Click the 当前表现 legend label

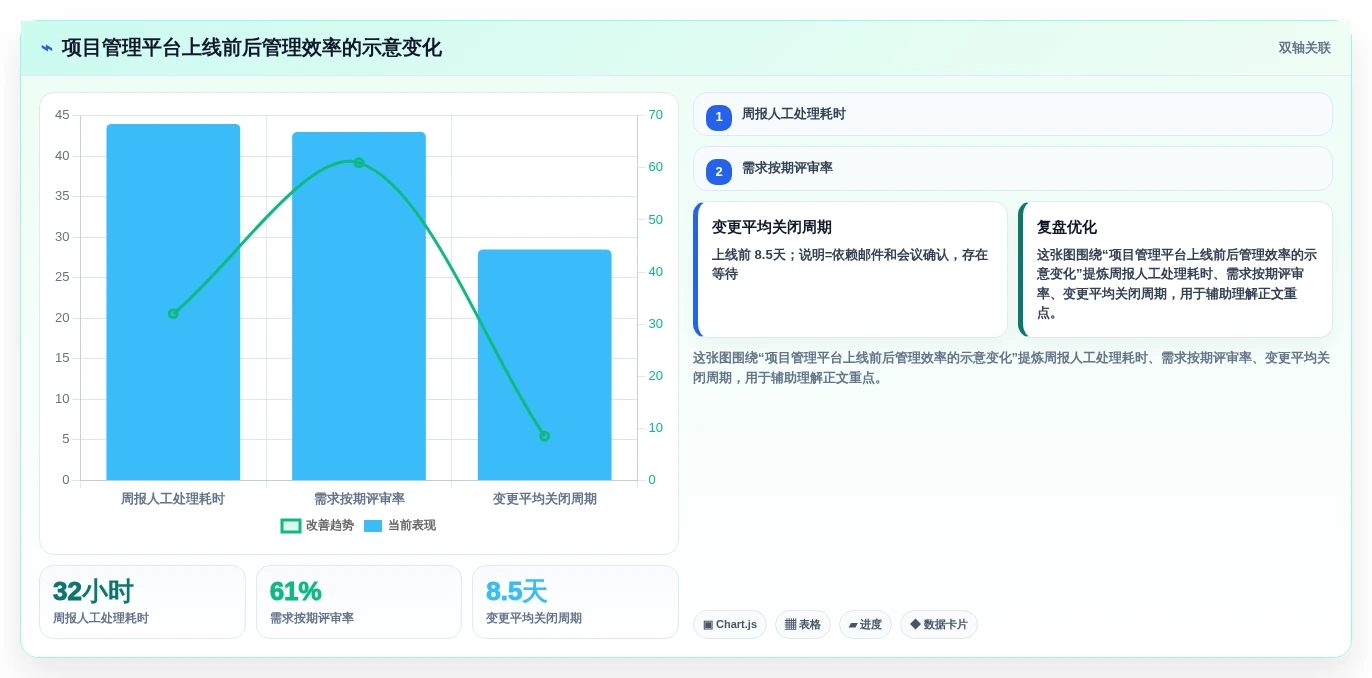pyautogui.click(x=412, y=526)
